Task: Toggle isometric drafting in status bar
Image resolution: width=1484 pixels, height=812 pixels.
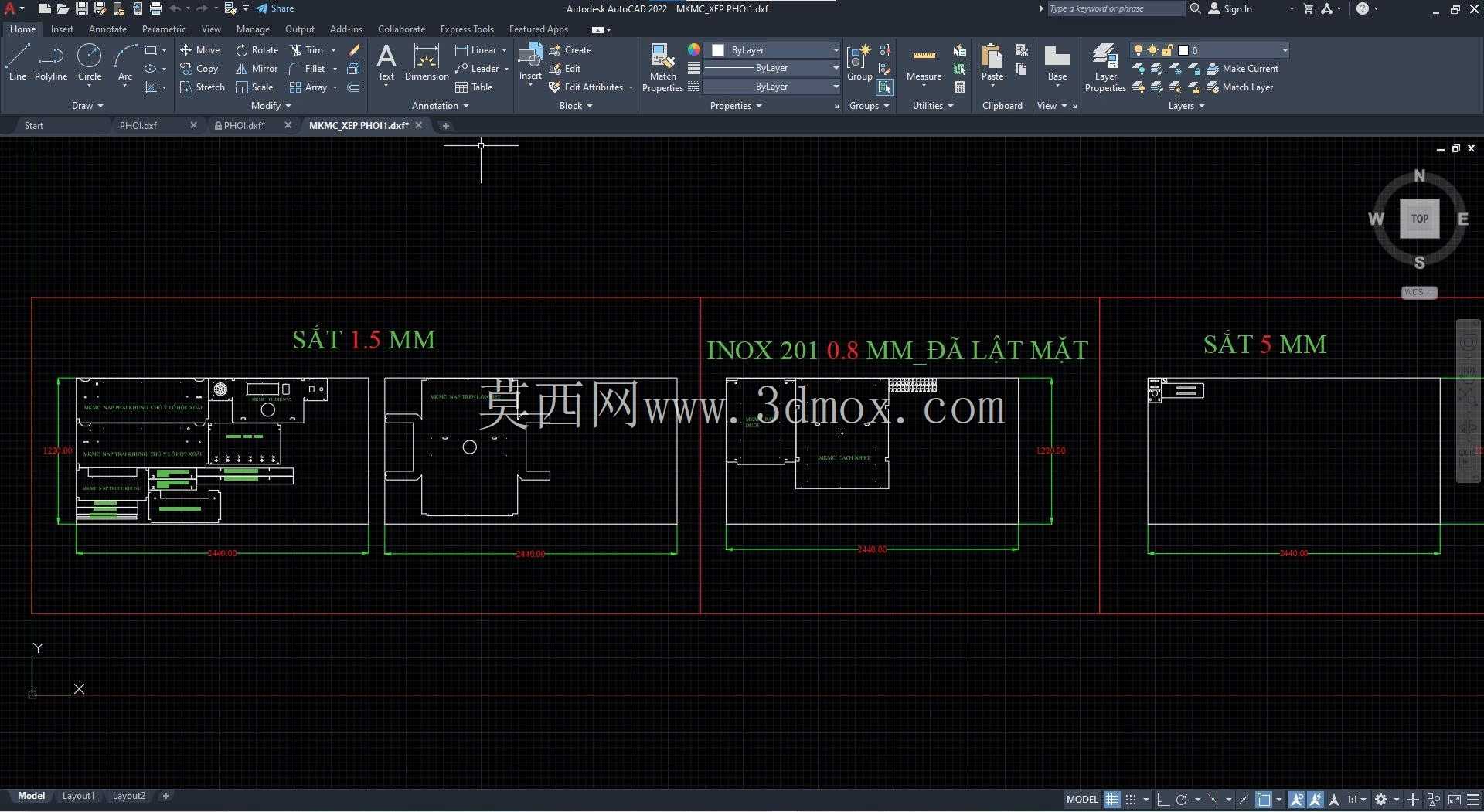Action: pyautogui.click(x=1213, y=800)
